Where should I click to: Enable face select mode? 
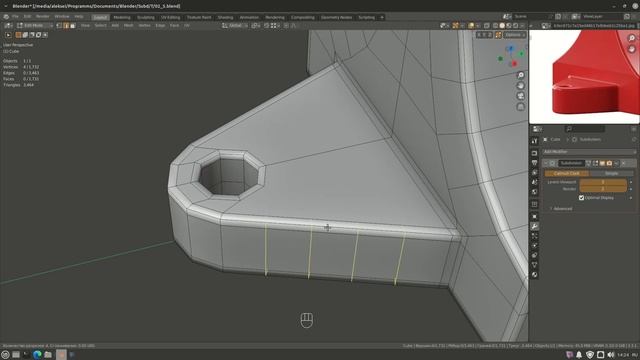pyautogui.click(x=73, y=25)
